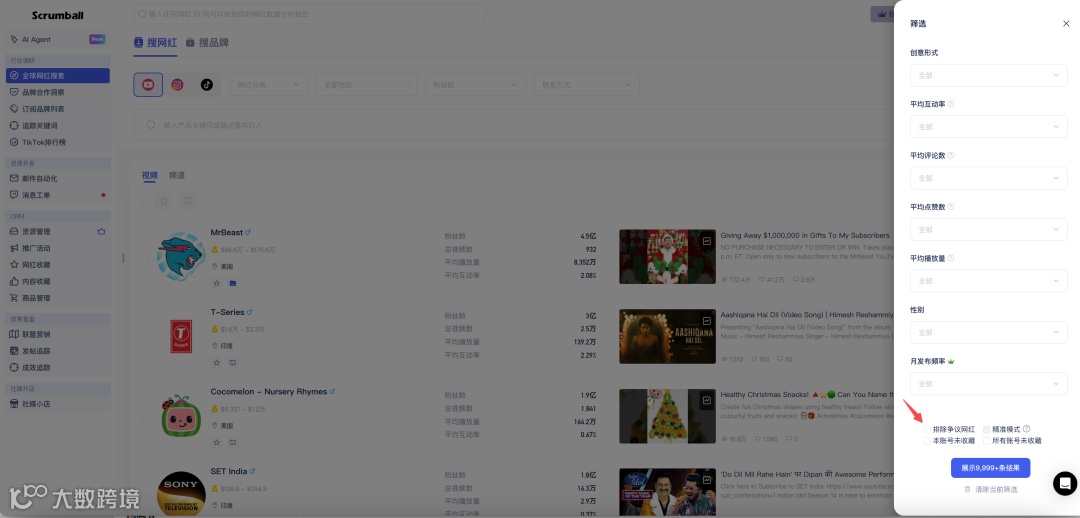
Task: Open the 月发布频率 dropdown
Action: 988,384
